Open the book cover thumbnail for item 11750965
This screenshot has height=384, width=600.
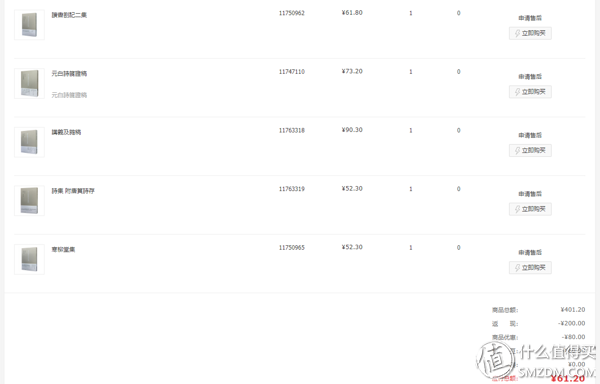point(29,259)
